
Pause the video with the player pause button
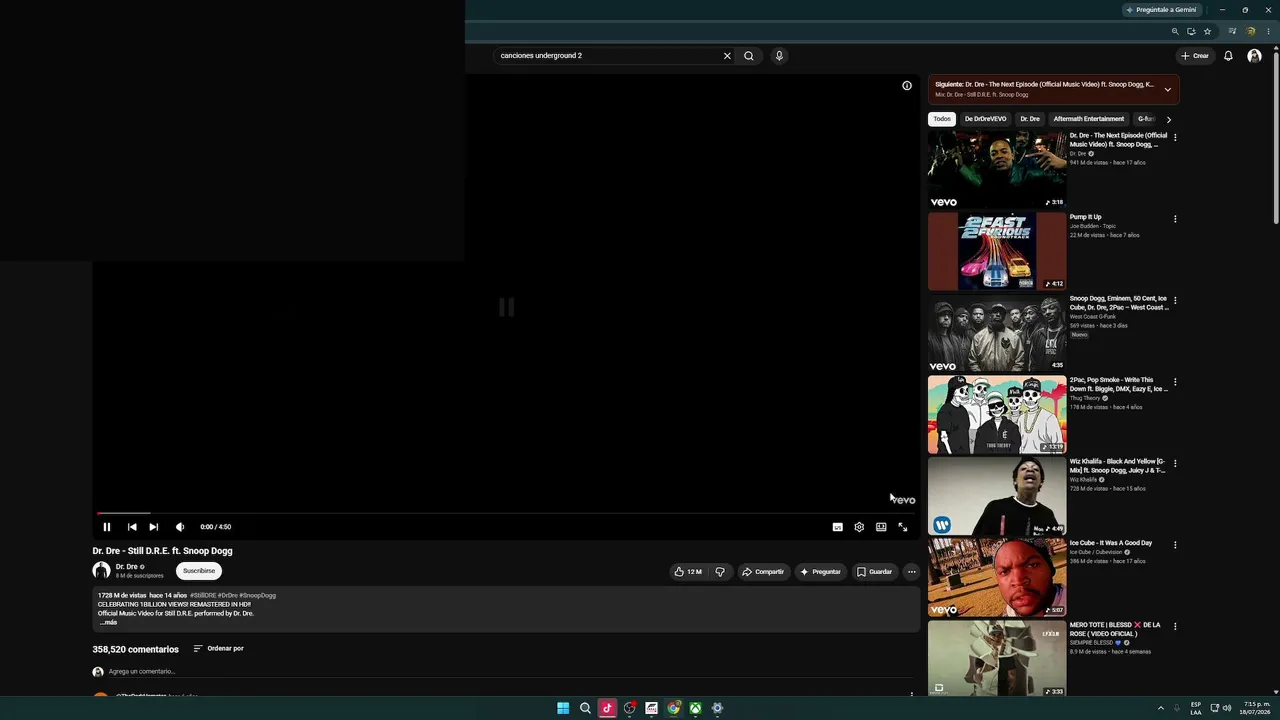click(x=107, y=527)
